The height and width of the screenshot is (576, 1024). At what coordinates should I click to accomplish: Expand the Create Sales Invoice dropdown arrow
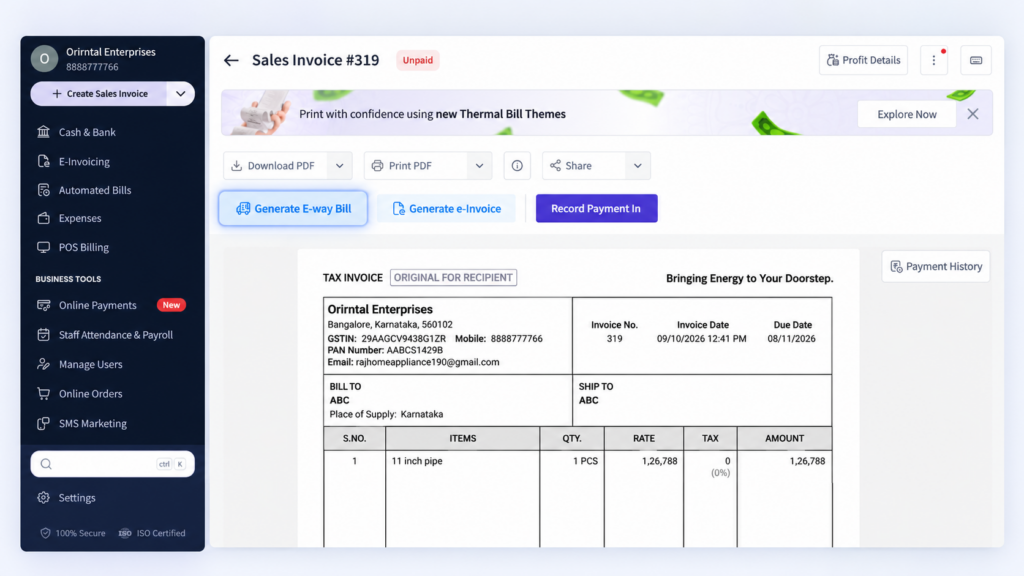180,94
